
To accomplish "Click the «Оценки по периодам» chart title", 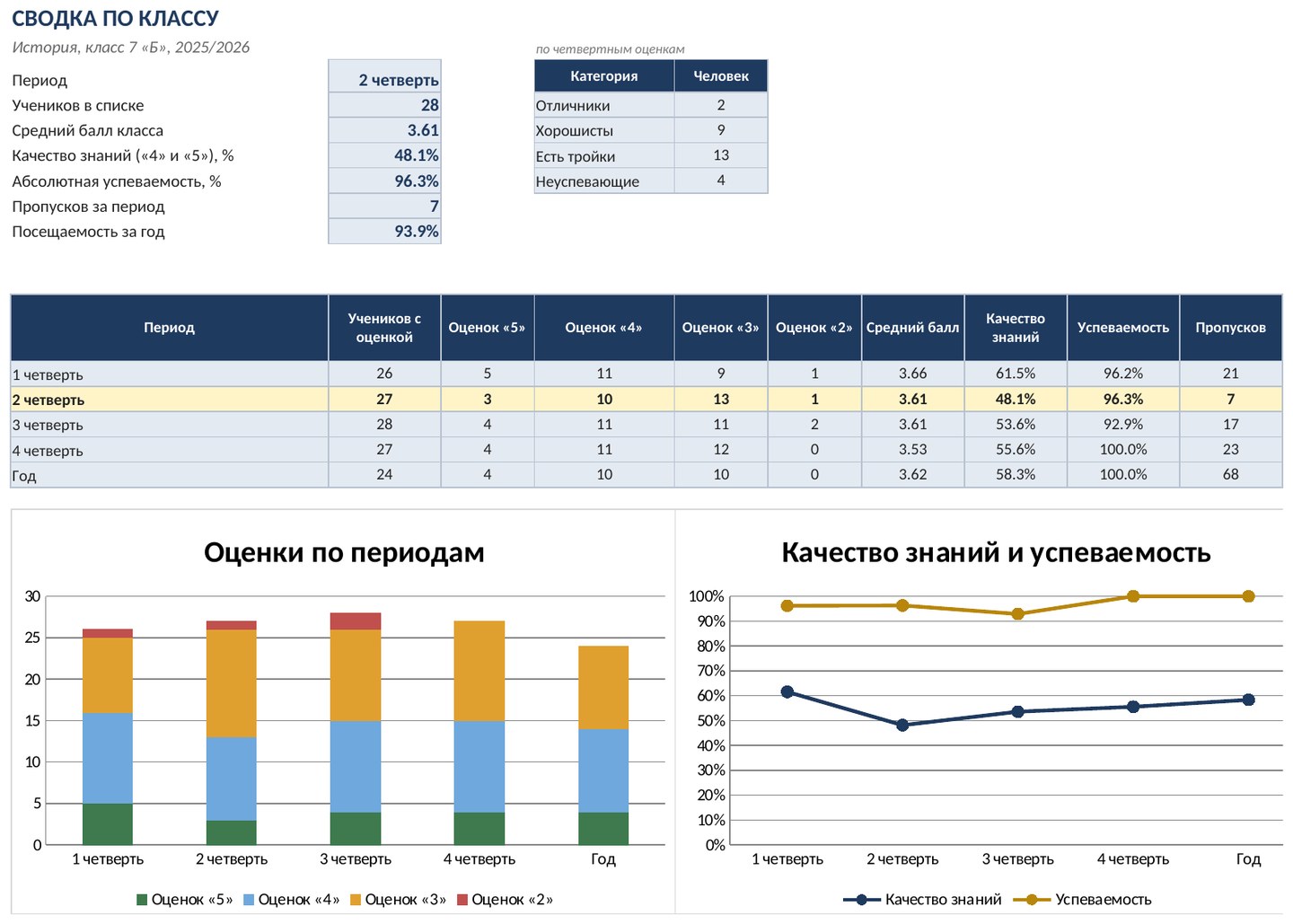I will [344, 551].
